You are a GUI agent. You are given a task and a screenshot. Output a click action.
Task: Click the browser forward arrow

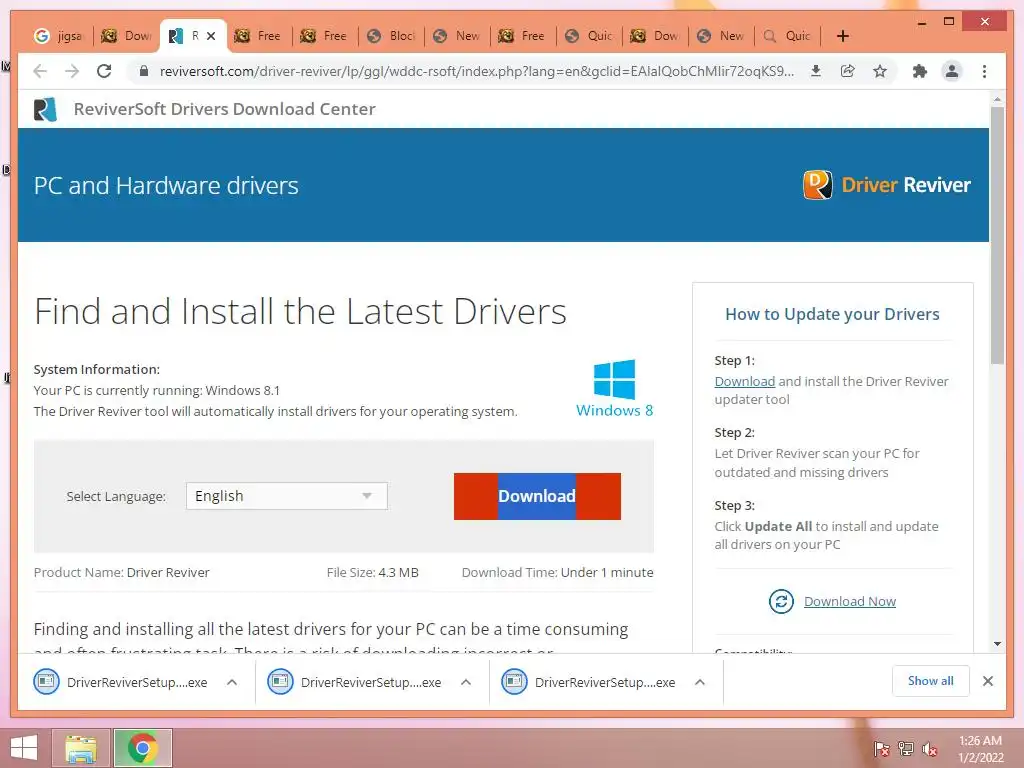point(72,71)
